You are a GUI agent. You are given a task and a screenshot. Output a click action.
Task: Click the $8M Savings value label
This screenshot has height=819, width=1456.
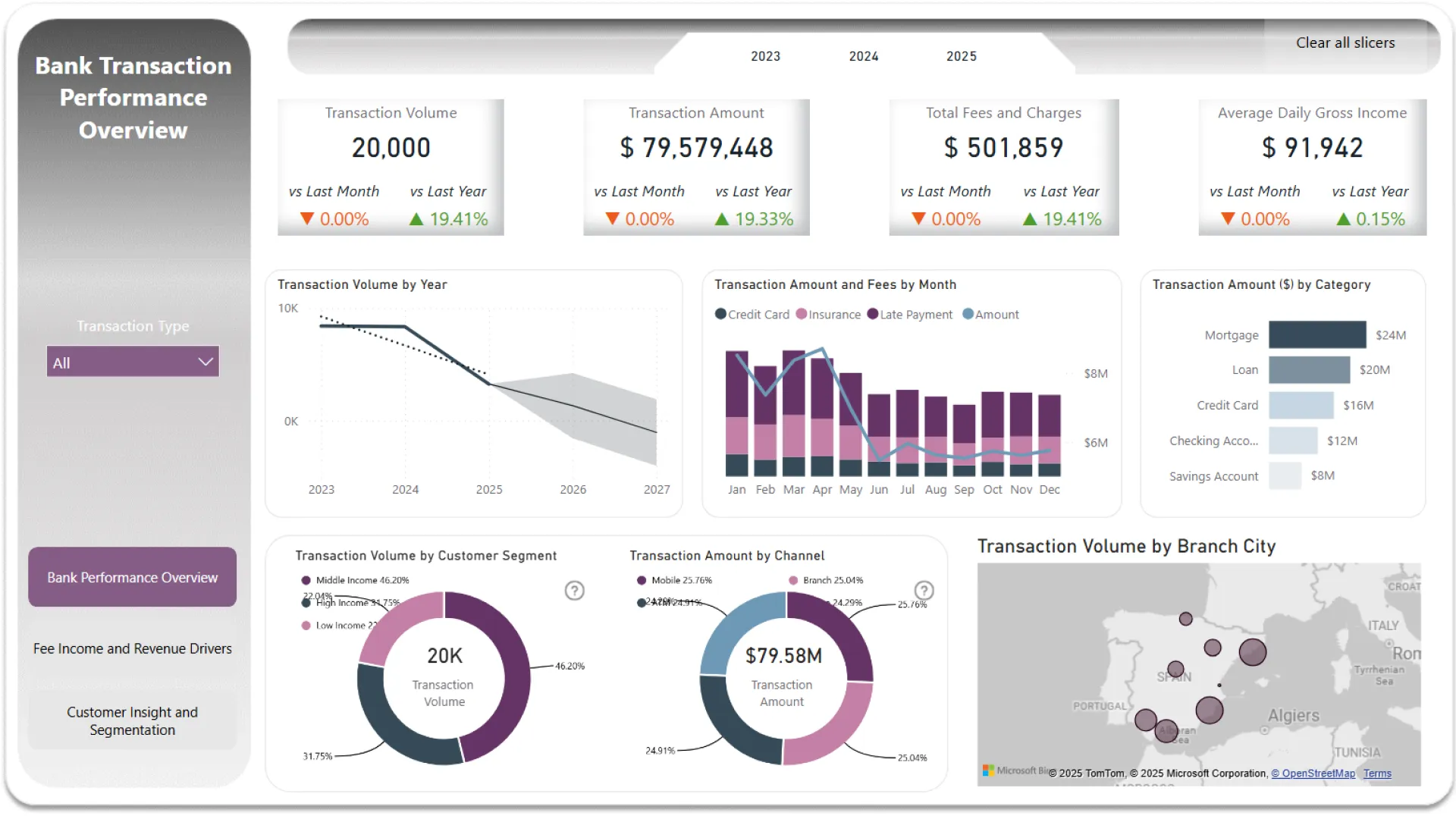coord(1323,476)
